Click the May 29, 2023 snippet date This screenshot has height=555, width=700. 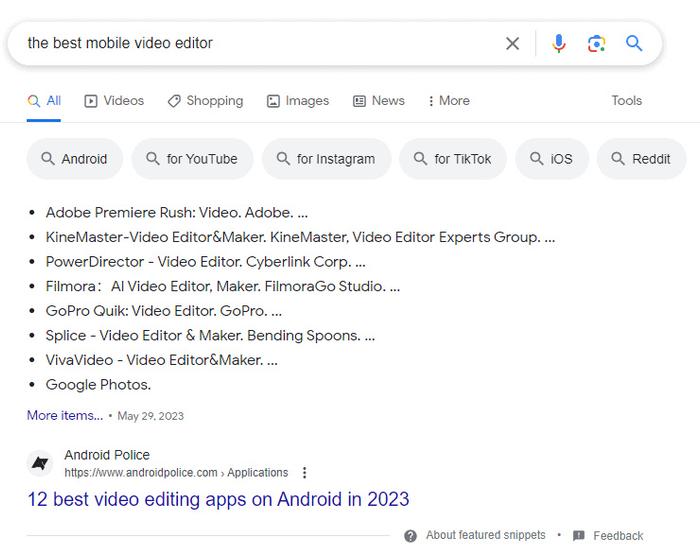(150, 416)
